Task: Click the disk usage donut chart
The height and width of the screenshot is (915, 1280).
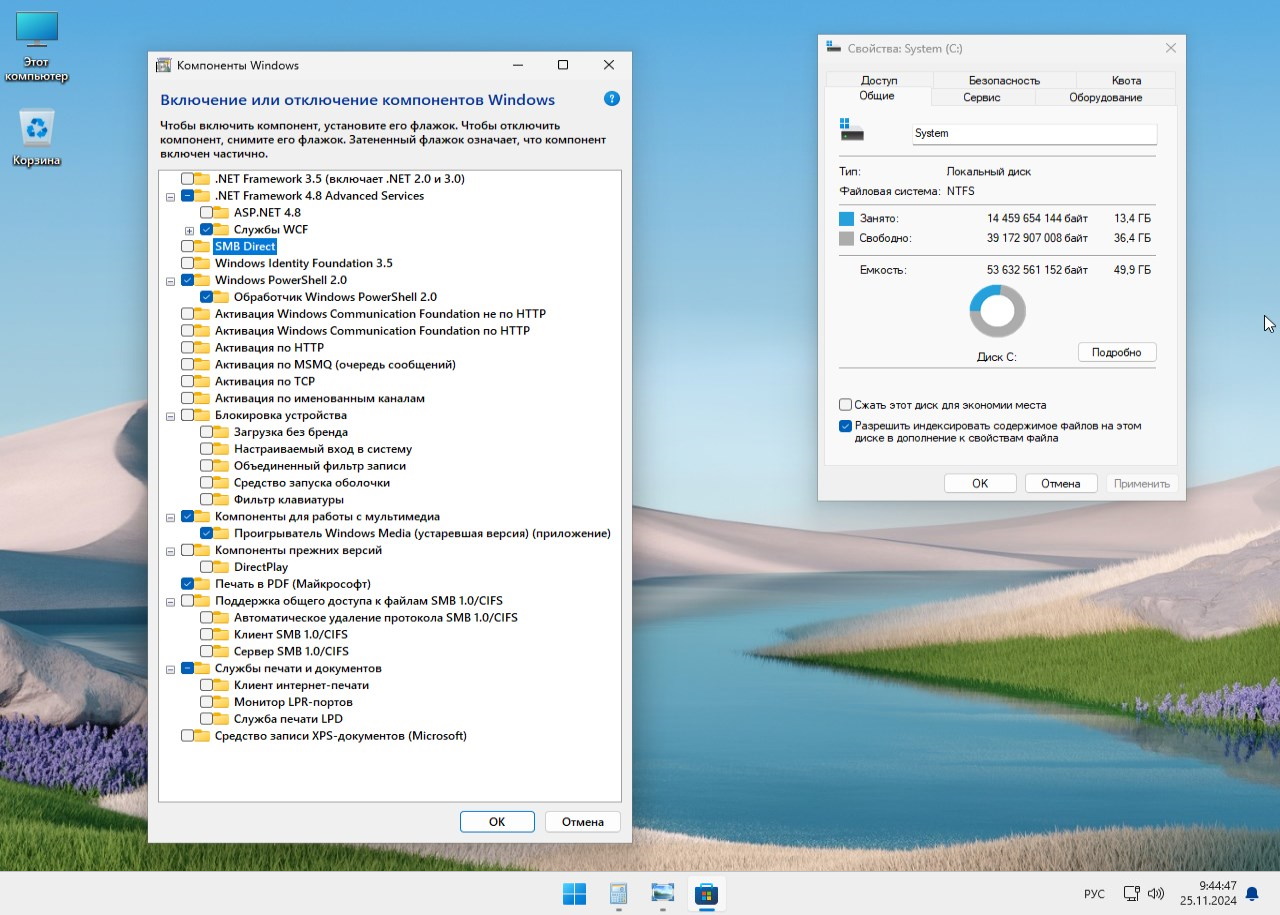Action: click(x=997, y=311)
